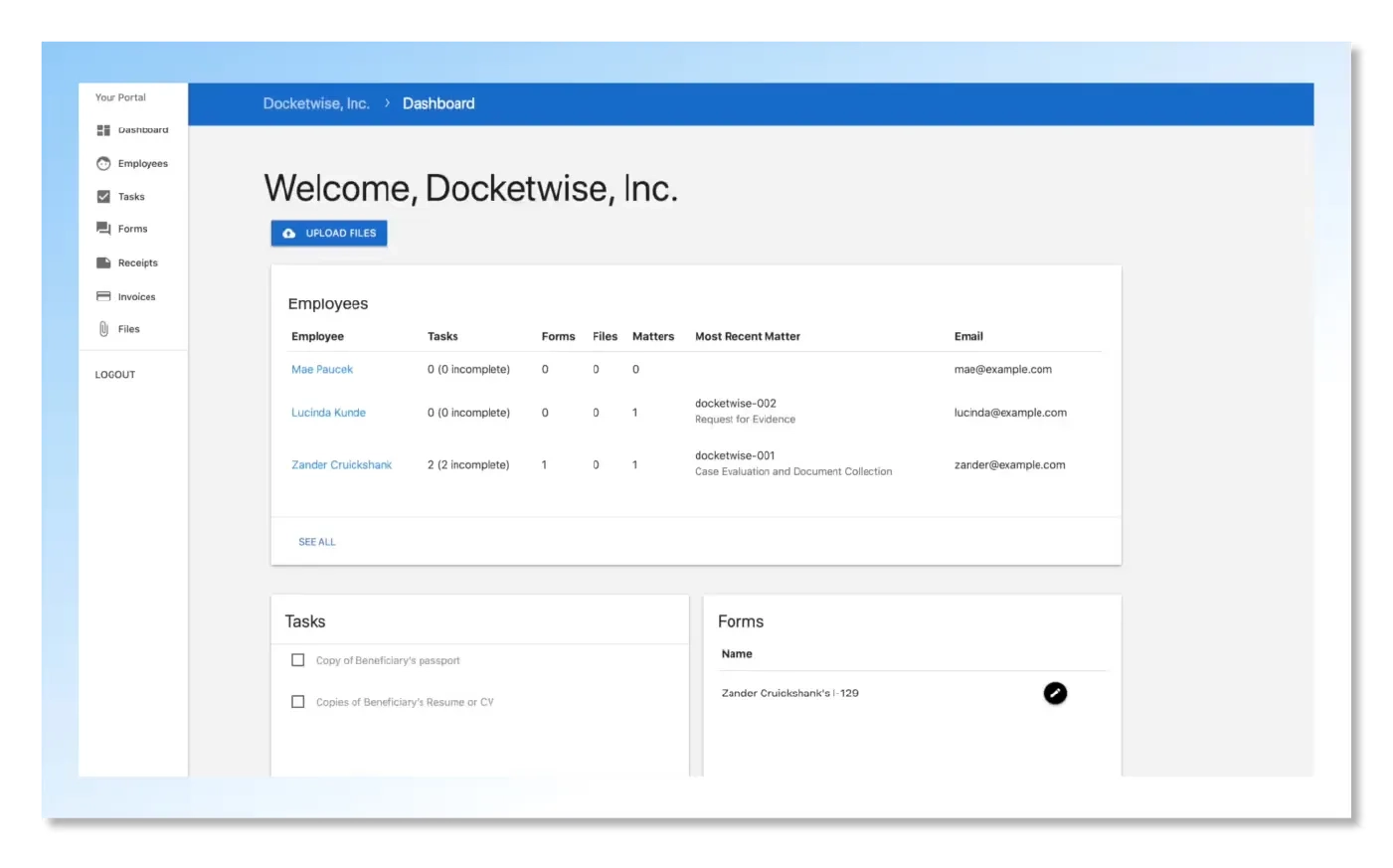Image resolution: width=1393 pixels, height=868 pixels.
Task: Check off Copy of Beneficiary's passport
Action: pyautogui.click(x=297, y=659)
